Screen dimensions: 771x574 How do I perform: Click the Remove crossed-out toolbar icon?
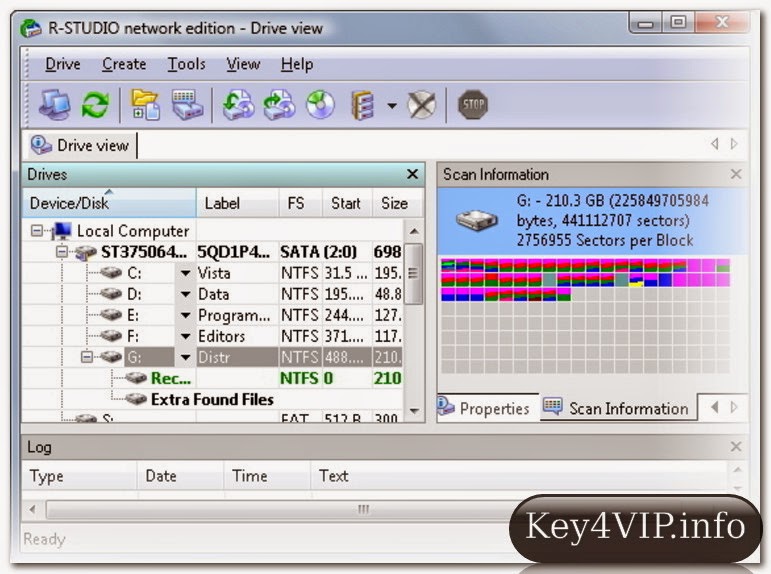click(x=422, y=105)
